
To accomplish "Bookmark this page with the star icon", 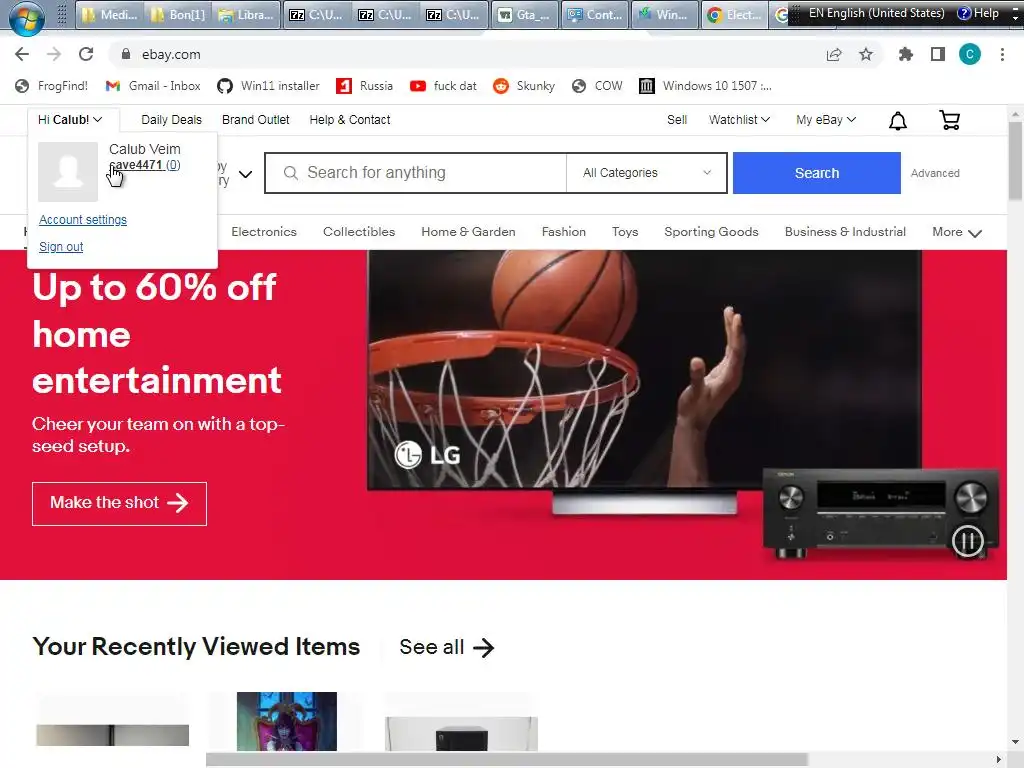I will pyautogui.click(x=866, y=54).
